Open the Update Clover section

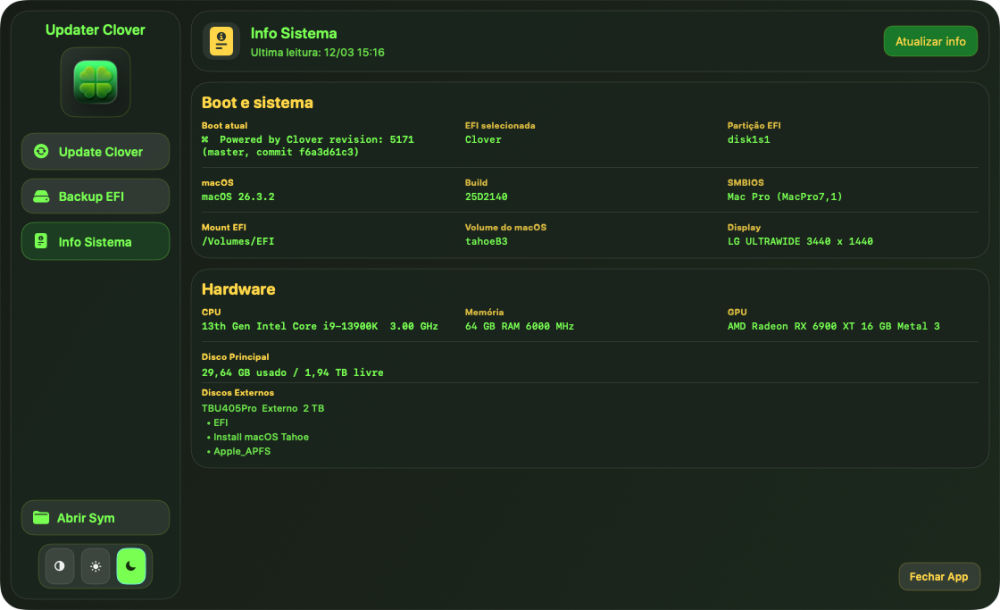click(96, 151)
